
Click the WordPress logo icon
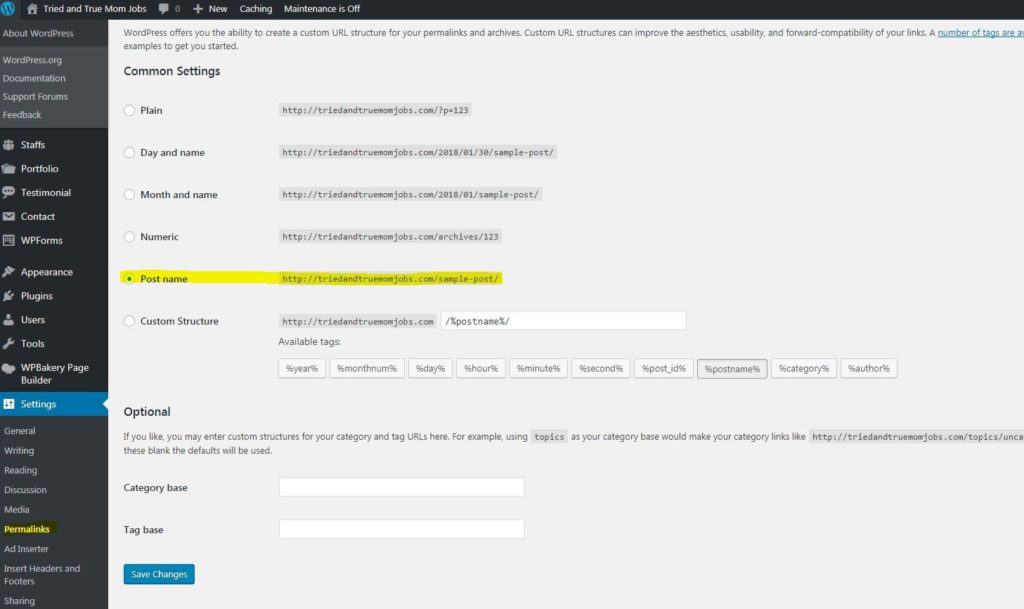pyautogui.click(x=7, y=8)
